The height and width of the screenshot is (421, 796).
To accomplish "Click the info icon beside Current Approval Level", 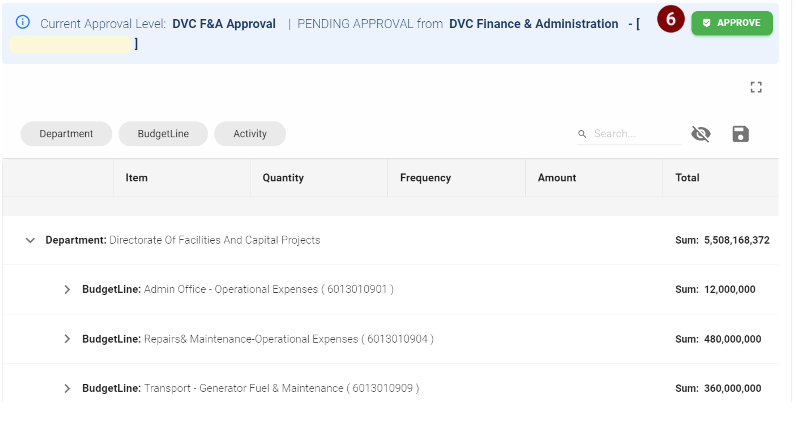I will point(23,22).
